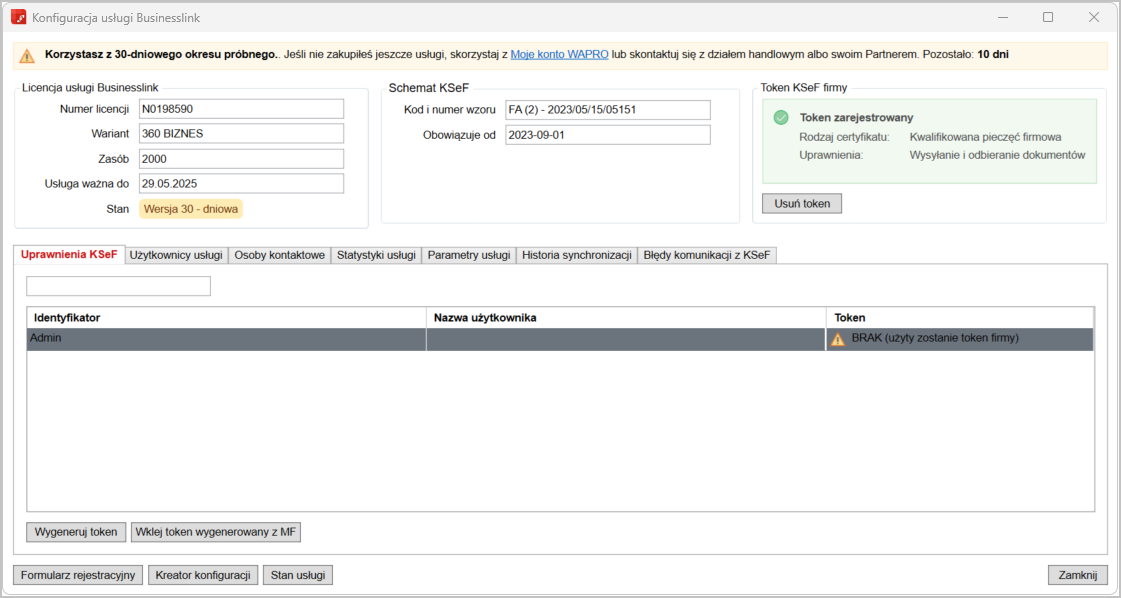The image size is (1121, 598).
Task: Click the Token zarejestrowany heading
Action: (x=856, y=118)
